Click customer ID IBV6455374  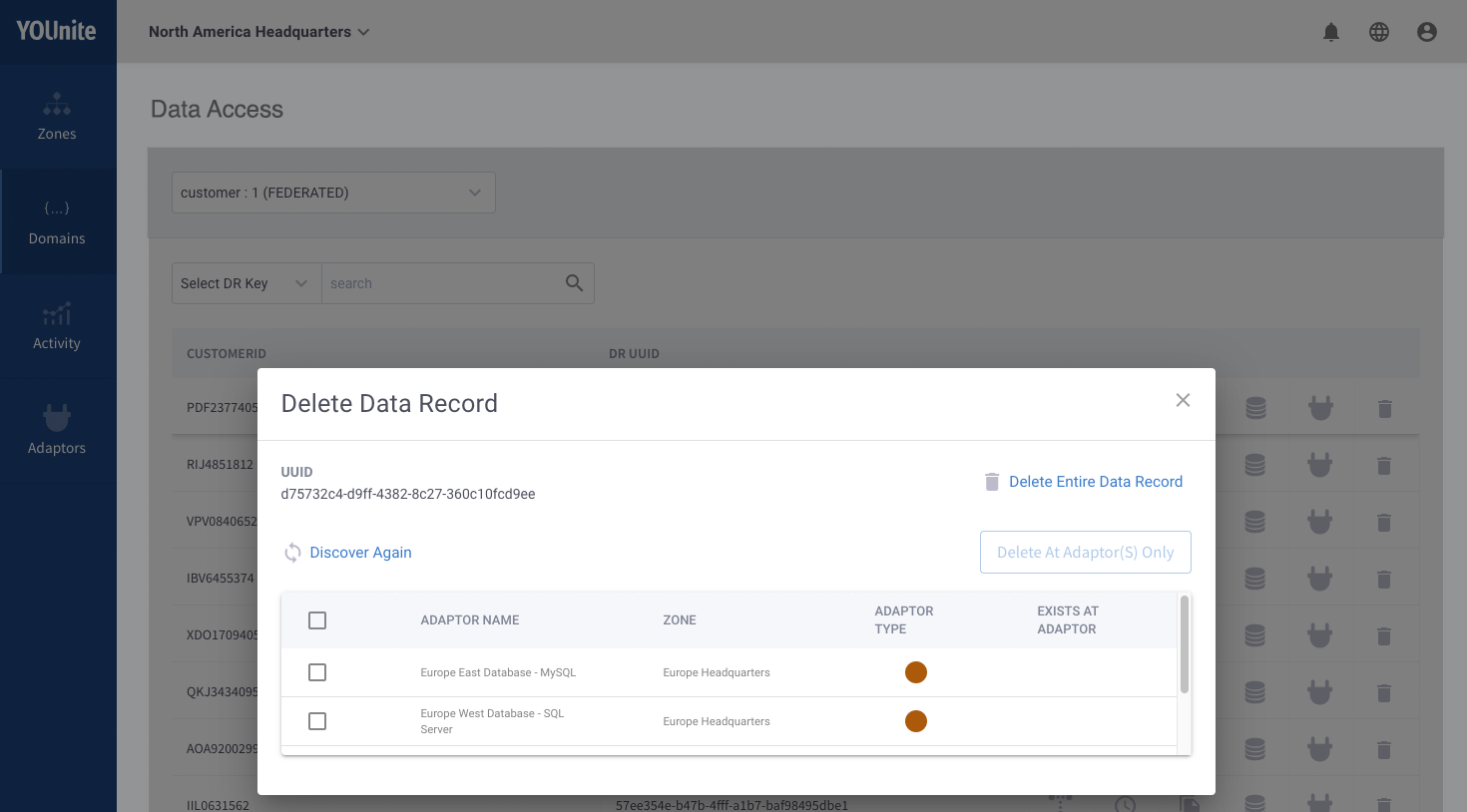coord(222,579)
